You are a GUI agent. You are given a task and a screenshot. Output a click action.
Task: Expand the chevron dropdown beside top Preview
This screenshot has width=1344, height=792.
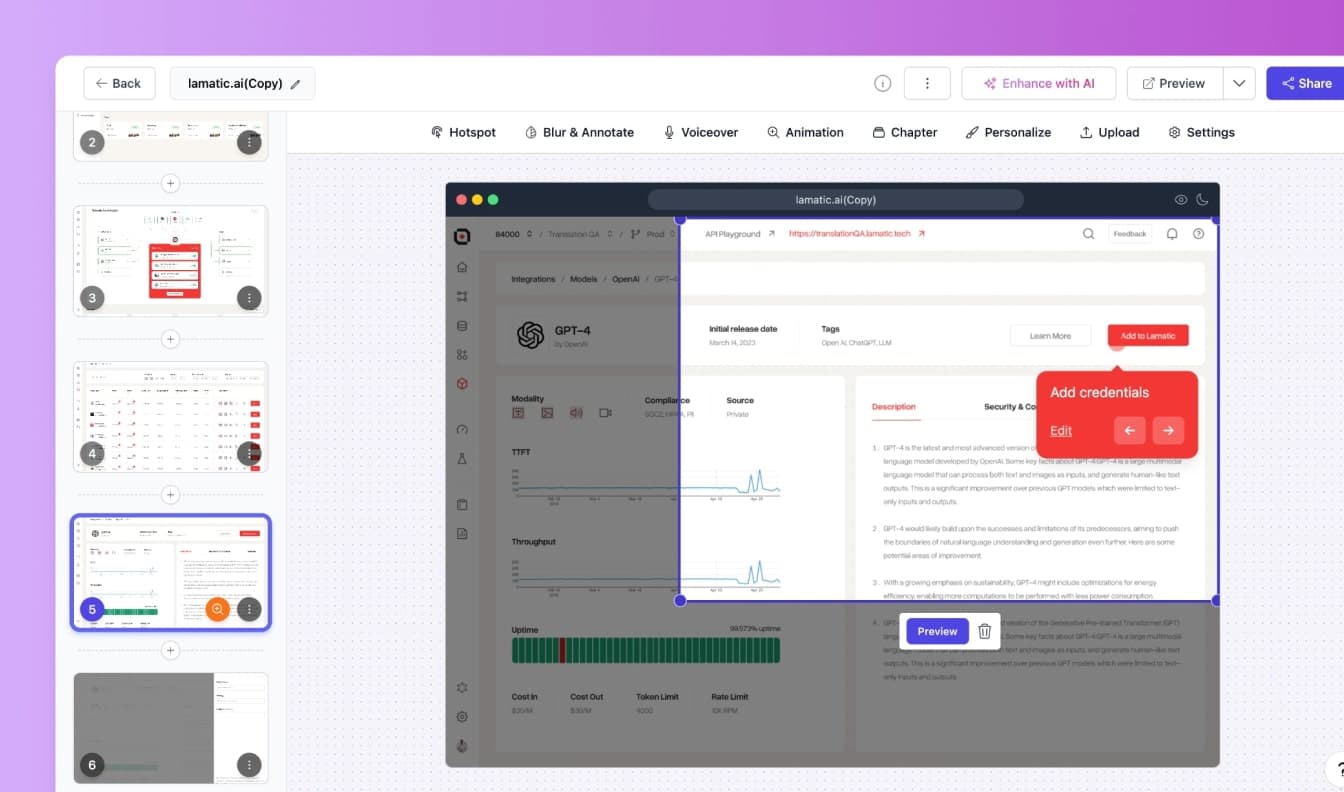[x=1239, y=84]
